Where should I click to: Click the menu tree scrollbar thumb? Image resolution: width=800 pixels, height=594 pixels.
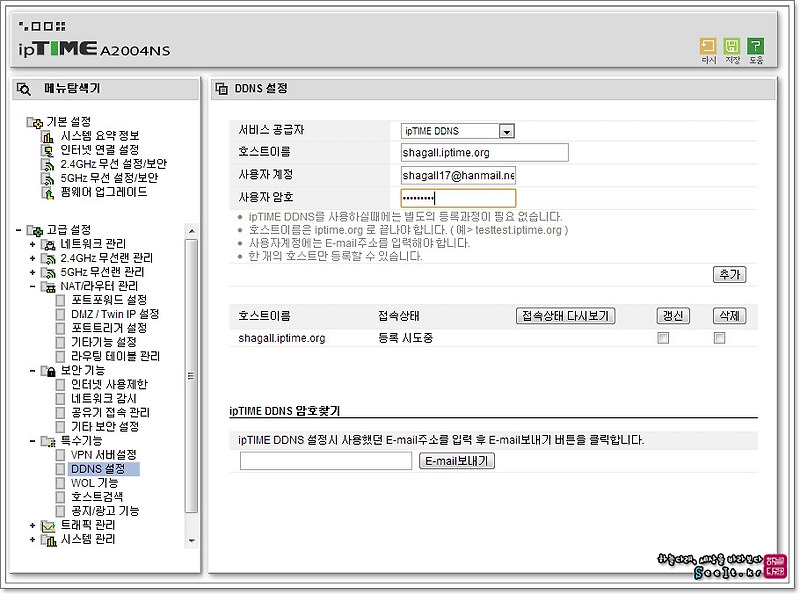coord(191,376)
